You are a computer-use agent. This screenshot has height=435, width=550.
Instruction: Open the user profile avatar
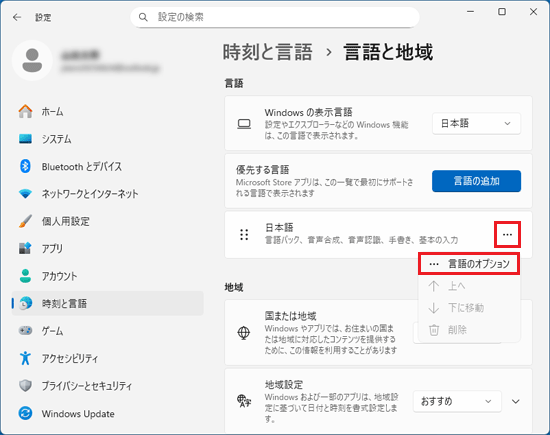click(32, 60)
